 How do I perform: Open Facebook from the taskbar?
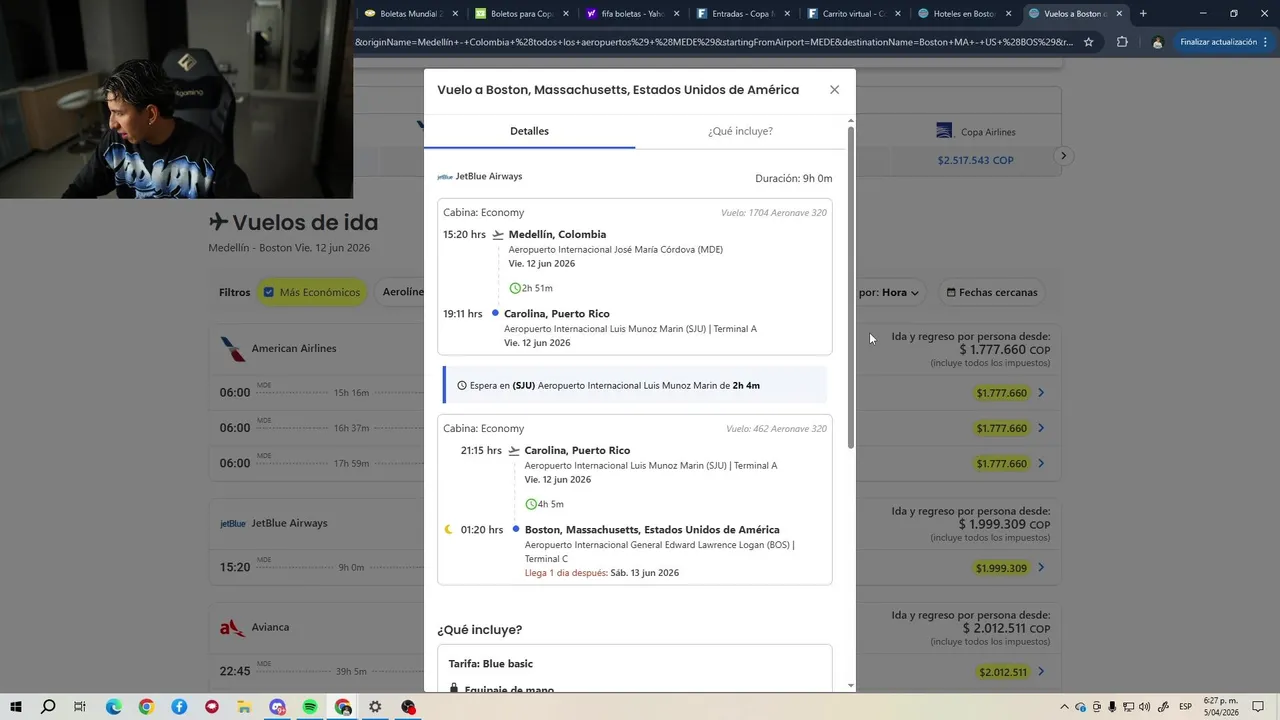179,707
